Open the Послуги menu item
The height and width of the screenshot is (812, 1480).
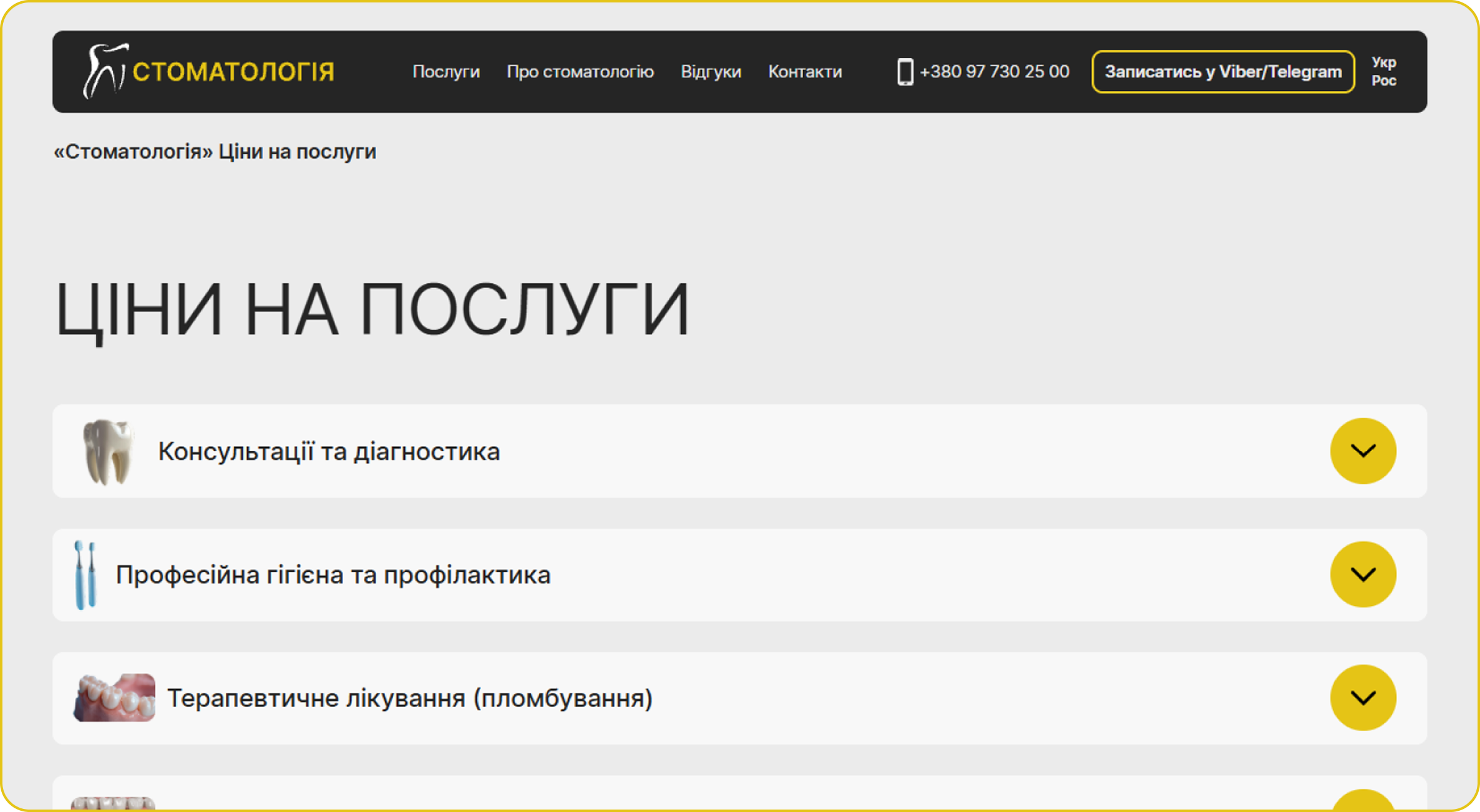point(446,72)
